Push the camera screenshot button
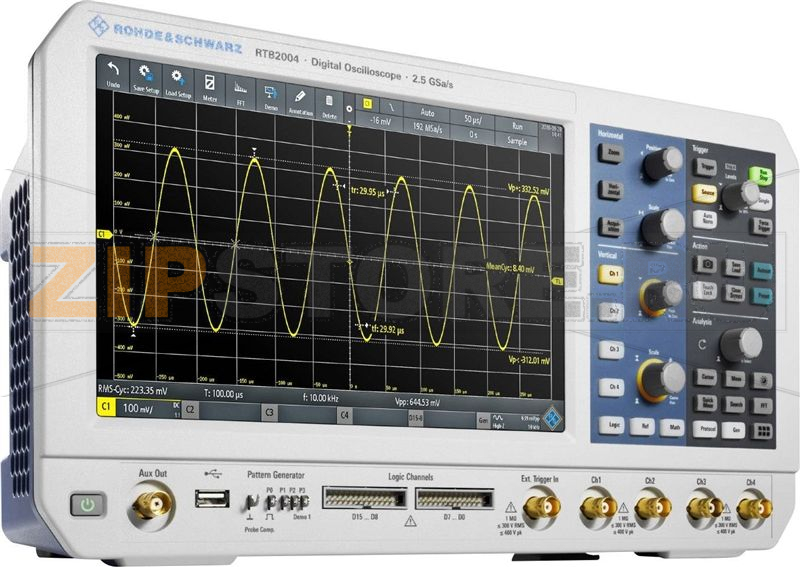Viewport: 800px width, 567px height. 706,265
